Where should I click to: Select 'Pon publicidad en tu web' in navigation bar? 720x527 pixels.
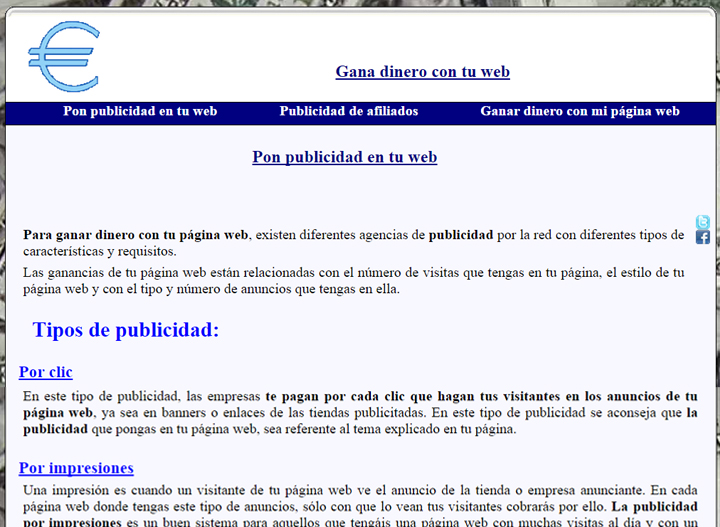click(x=140, y=111)
